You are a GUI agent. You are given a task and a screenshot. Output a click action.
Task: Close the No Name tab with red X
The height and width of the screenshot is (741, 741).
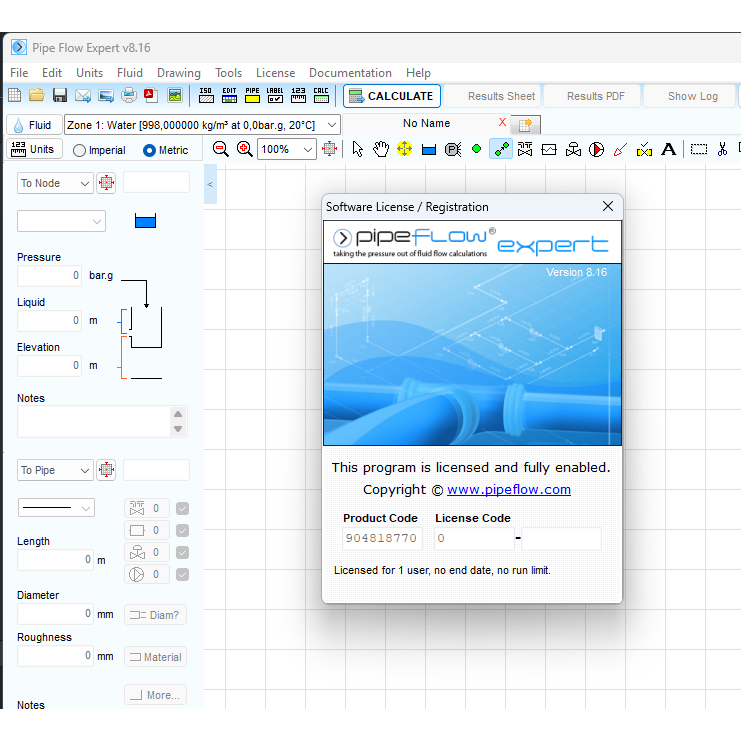click(502, 122)
